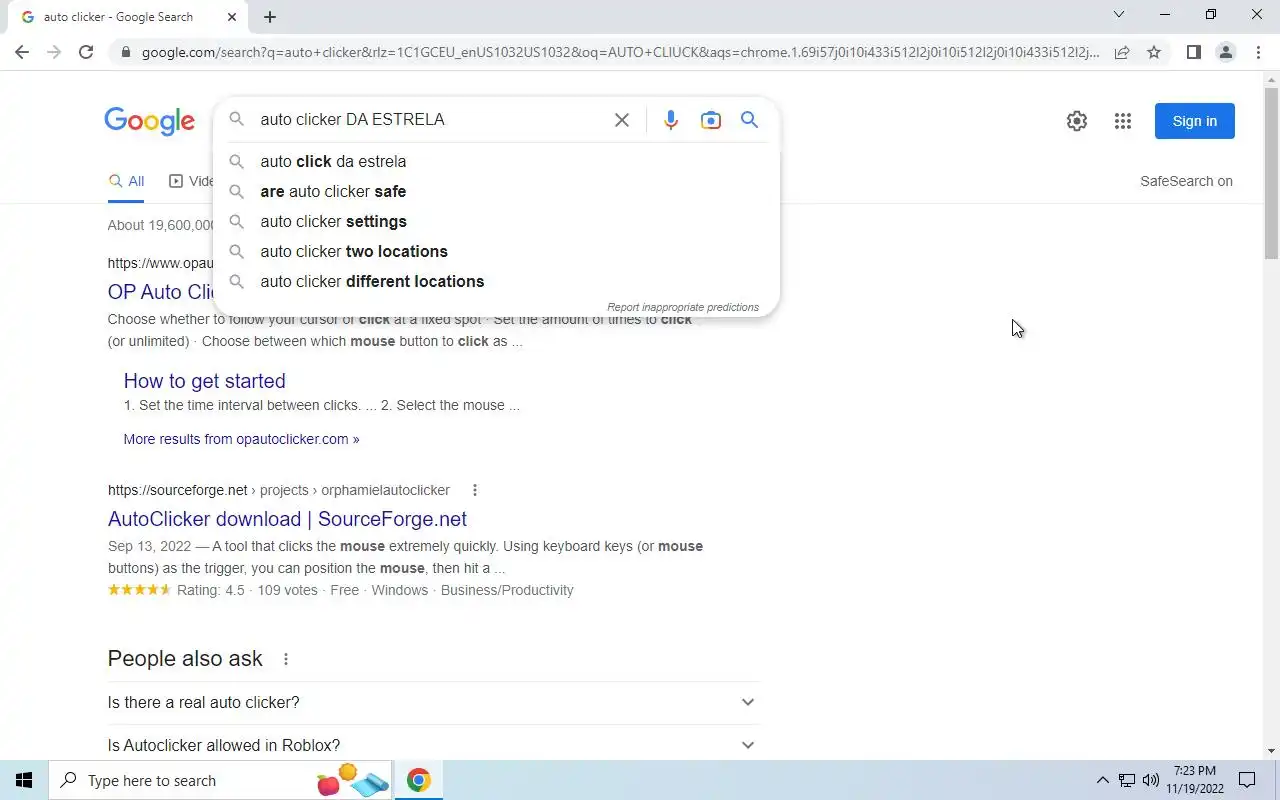Open AutoClicker download SourceForge.net result
Image resolution: width=1280 pixels, height=800 pixels.
point(287,519)
